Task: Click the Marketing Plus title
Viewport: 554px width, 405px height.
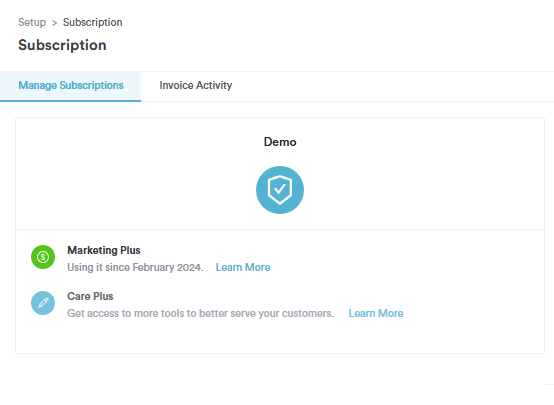Action: coord(104,250)
